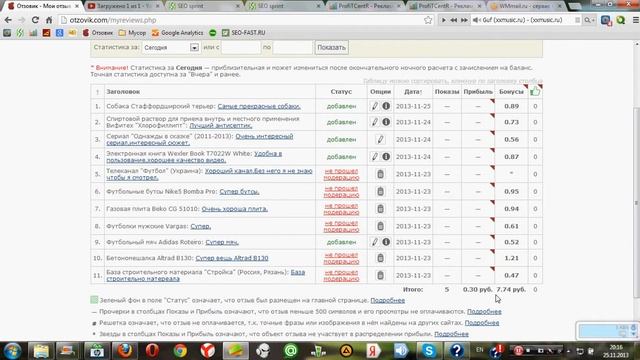Image resolution: width=640 pixels, height=360 pixels.
Task: Open 'Супер бутсы' review link
Action: click(239, 191)
